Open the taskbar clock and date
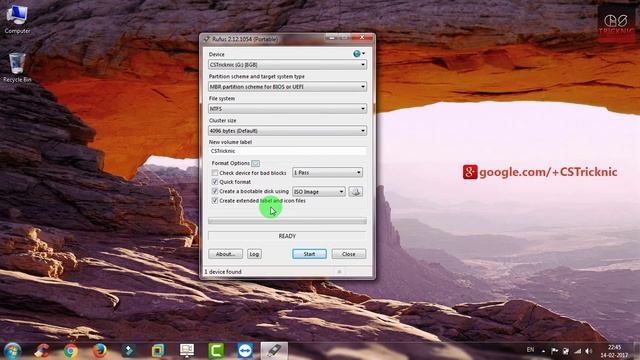Screen dimensions: 640x360 [614, 351]
